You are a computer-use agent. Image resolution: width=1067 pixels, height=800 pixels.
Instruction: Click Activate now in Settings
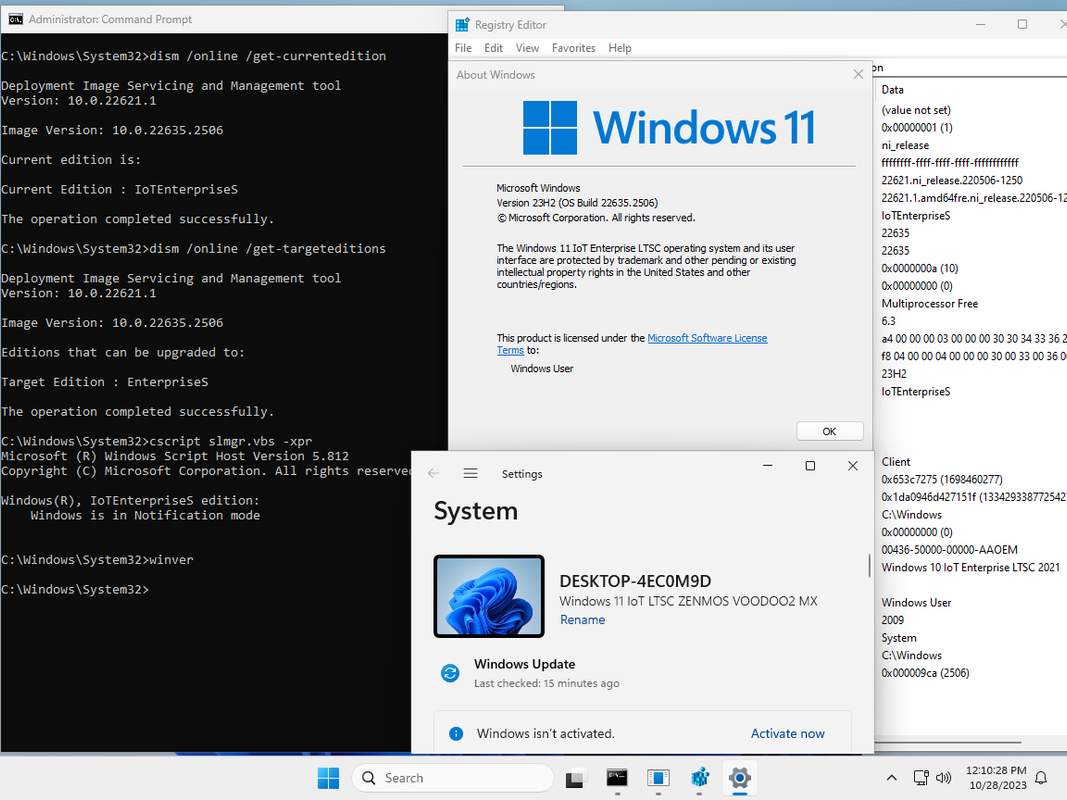point(787,733)
